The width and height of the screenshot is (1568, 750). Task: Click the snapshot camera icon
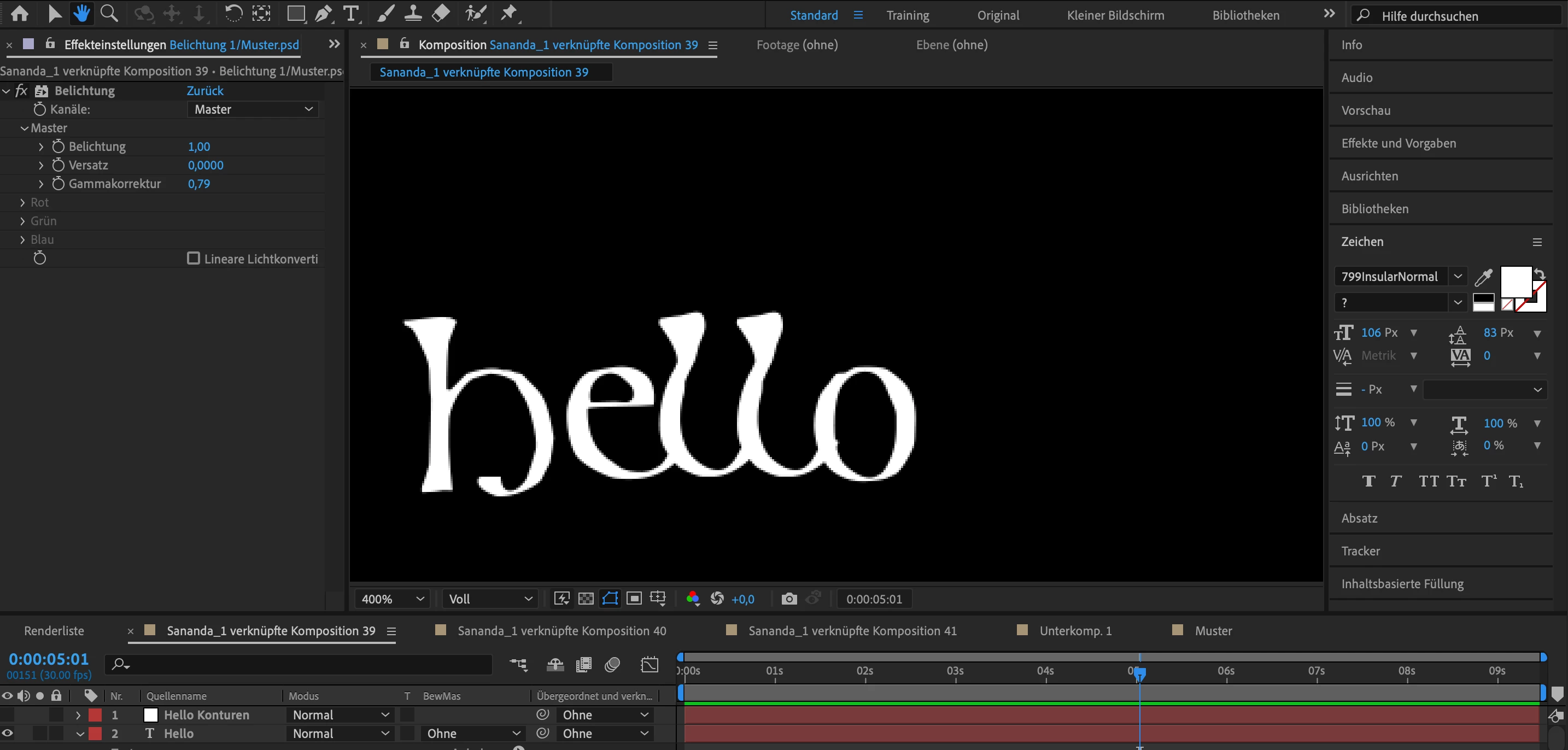click(789, 599)
